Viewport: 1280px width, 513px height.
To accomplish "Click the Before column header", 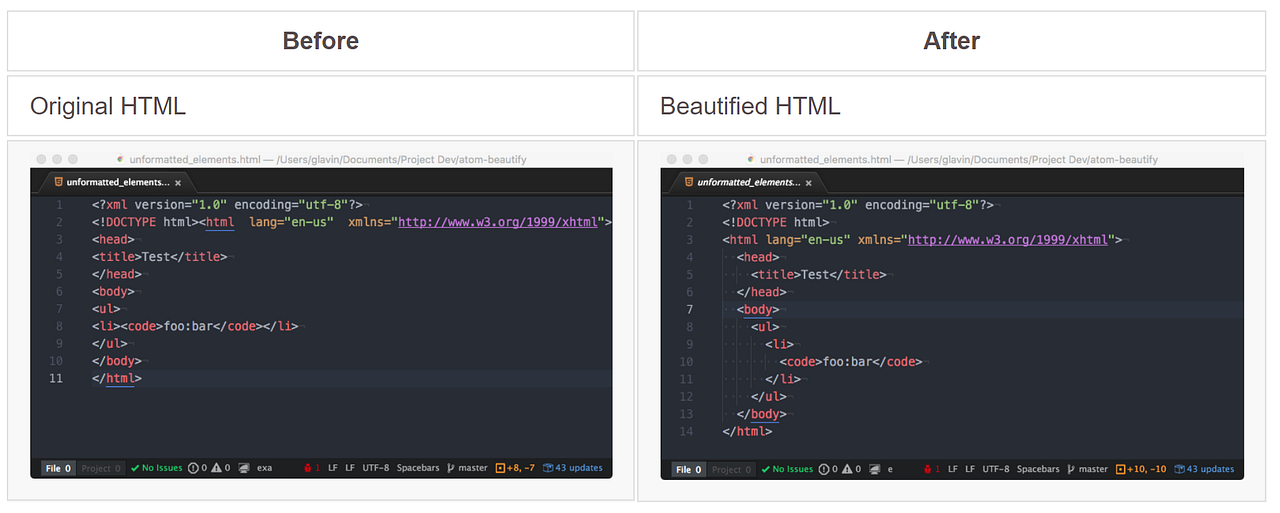I will click(x=321, y=41).
